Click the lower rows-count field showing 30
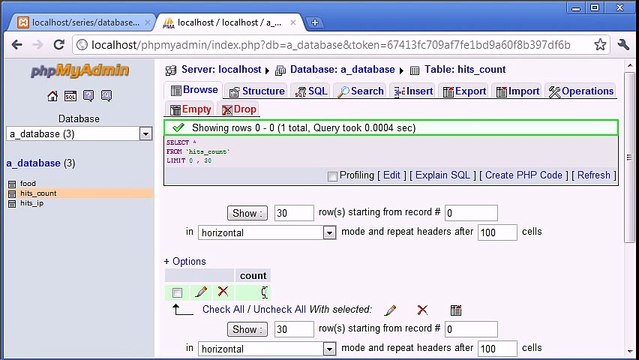Viewport: 639px width, 360px height. 294,329
